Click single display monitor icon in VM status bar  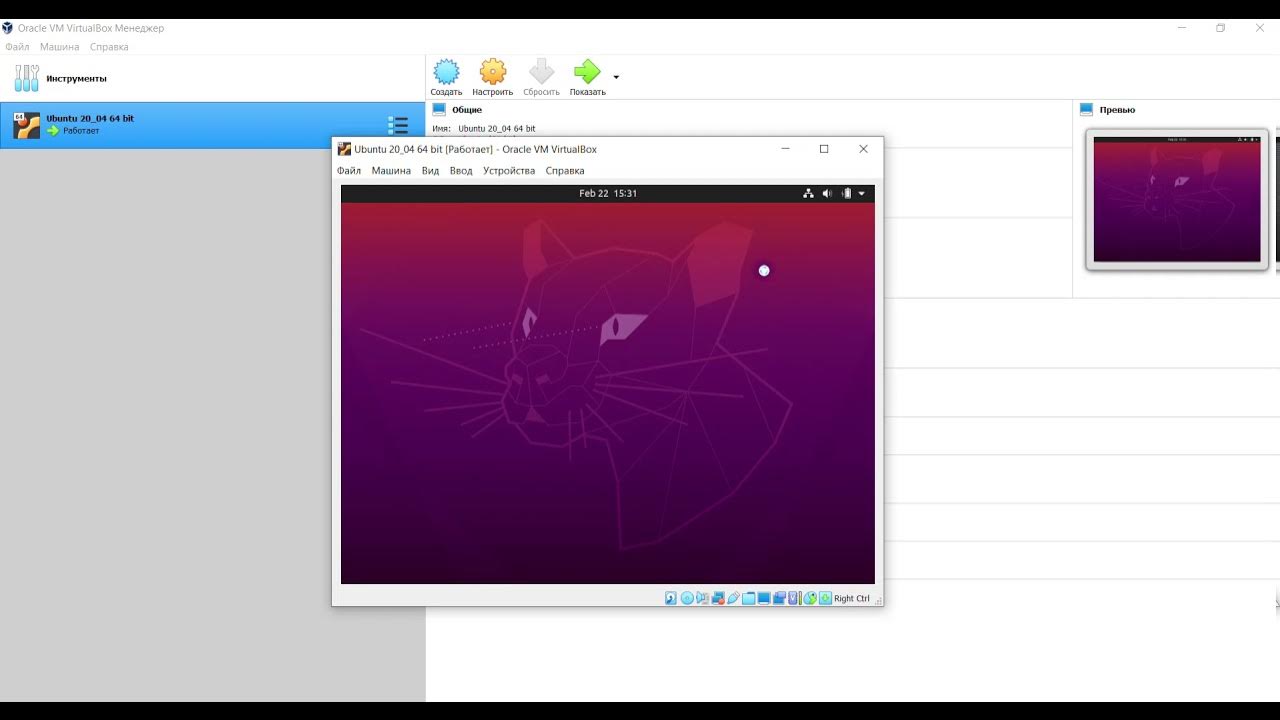click(764, 598)
